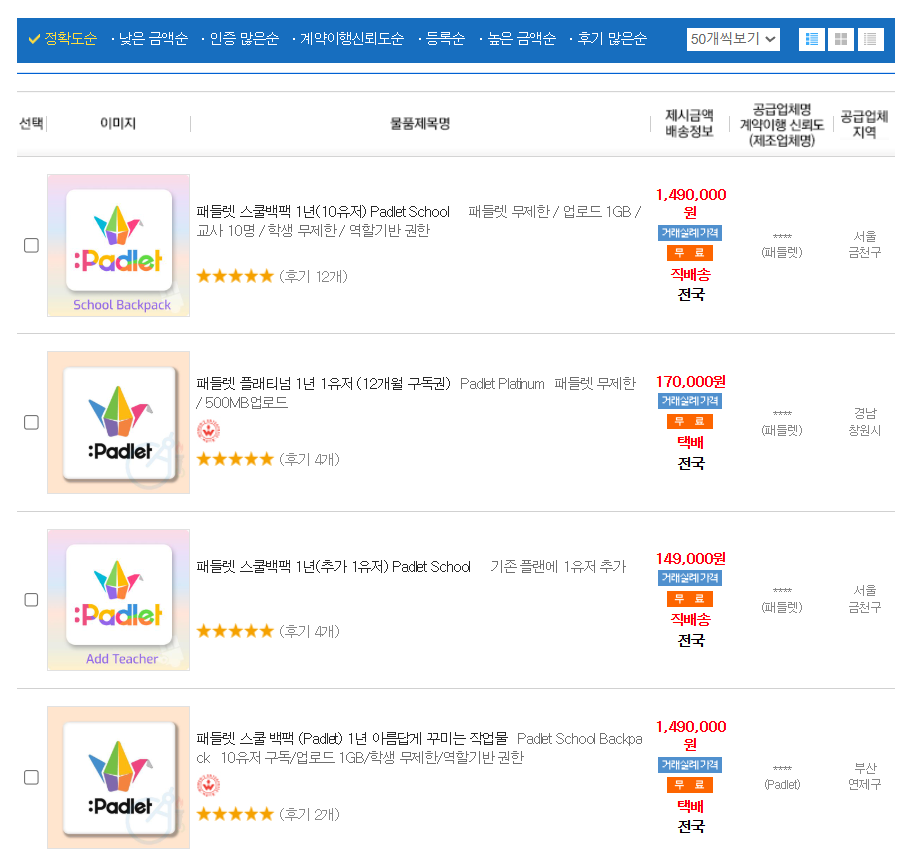The image size is (913, 862).
Task: Select checkbox for 스쿨백팩 1년(10유저) item
Action: click(31, 245)
